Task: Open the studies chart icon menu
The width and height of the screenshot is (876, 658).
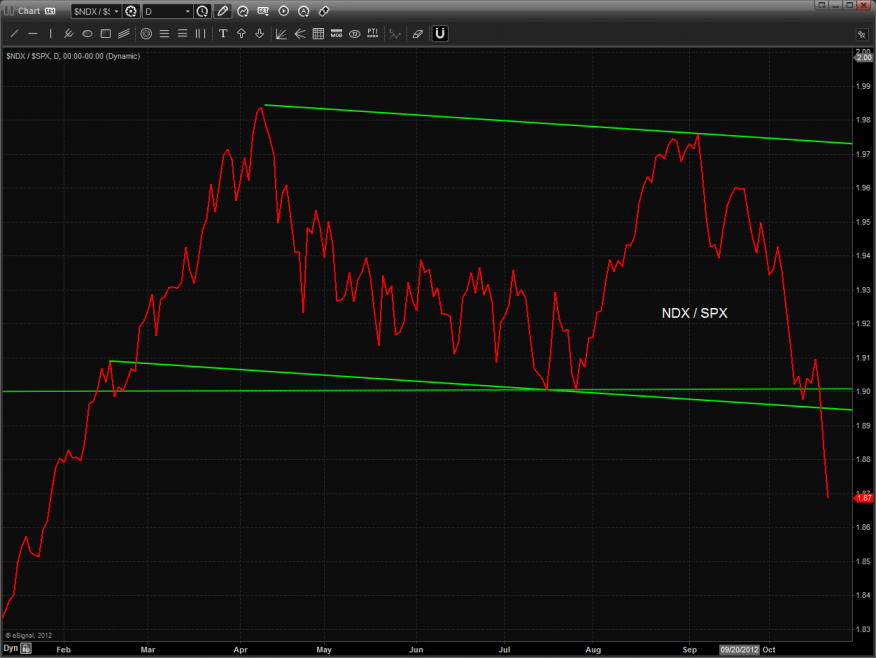Action: pyautogui.click(x=242, y=11)
